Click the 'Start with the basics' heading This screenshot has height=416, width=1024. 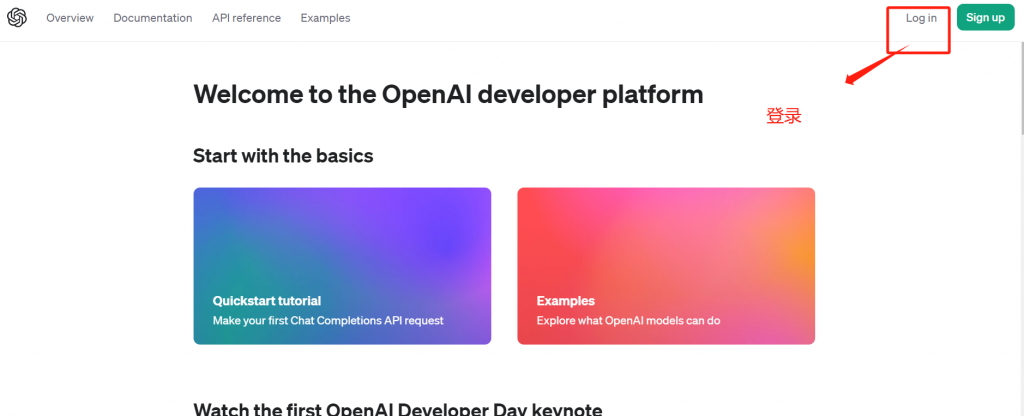coord(283,156)
